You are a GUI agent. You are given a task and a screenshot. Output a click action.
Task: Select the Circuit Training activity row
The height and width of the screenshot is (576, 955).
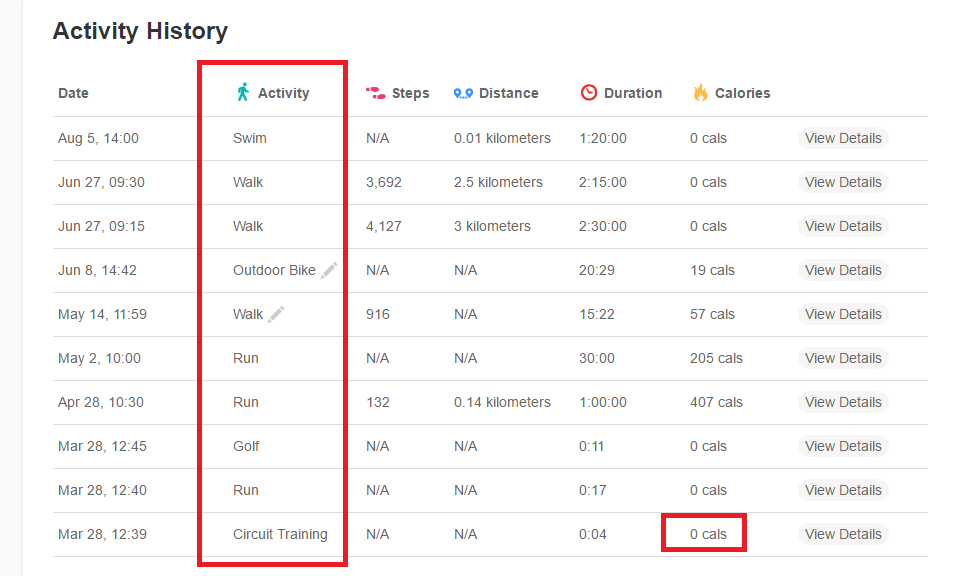280,534
